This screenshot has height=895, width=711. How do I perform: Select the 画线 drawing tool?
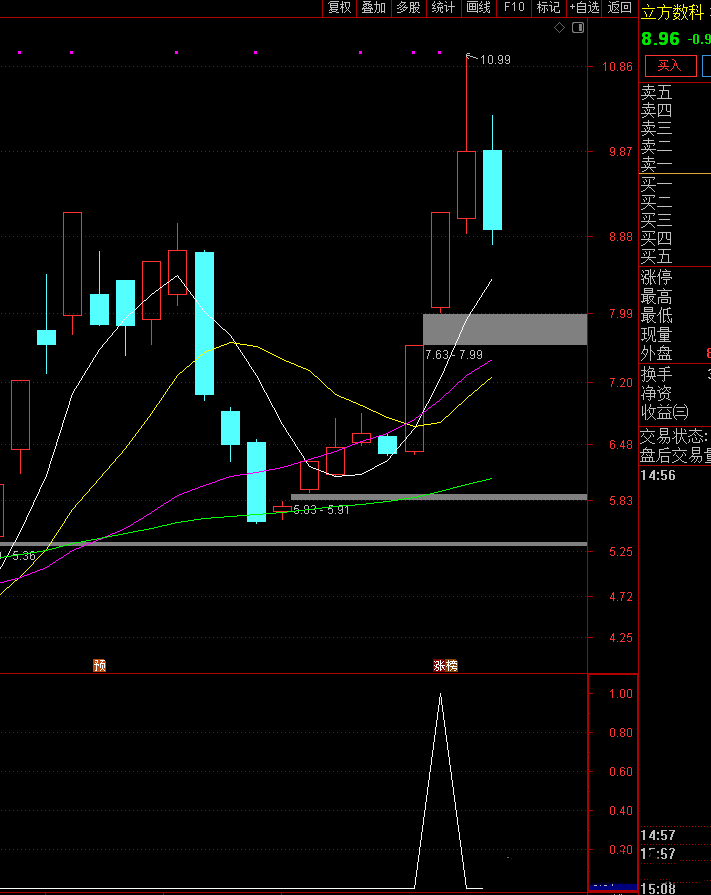[x=478, y=8]
